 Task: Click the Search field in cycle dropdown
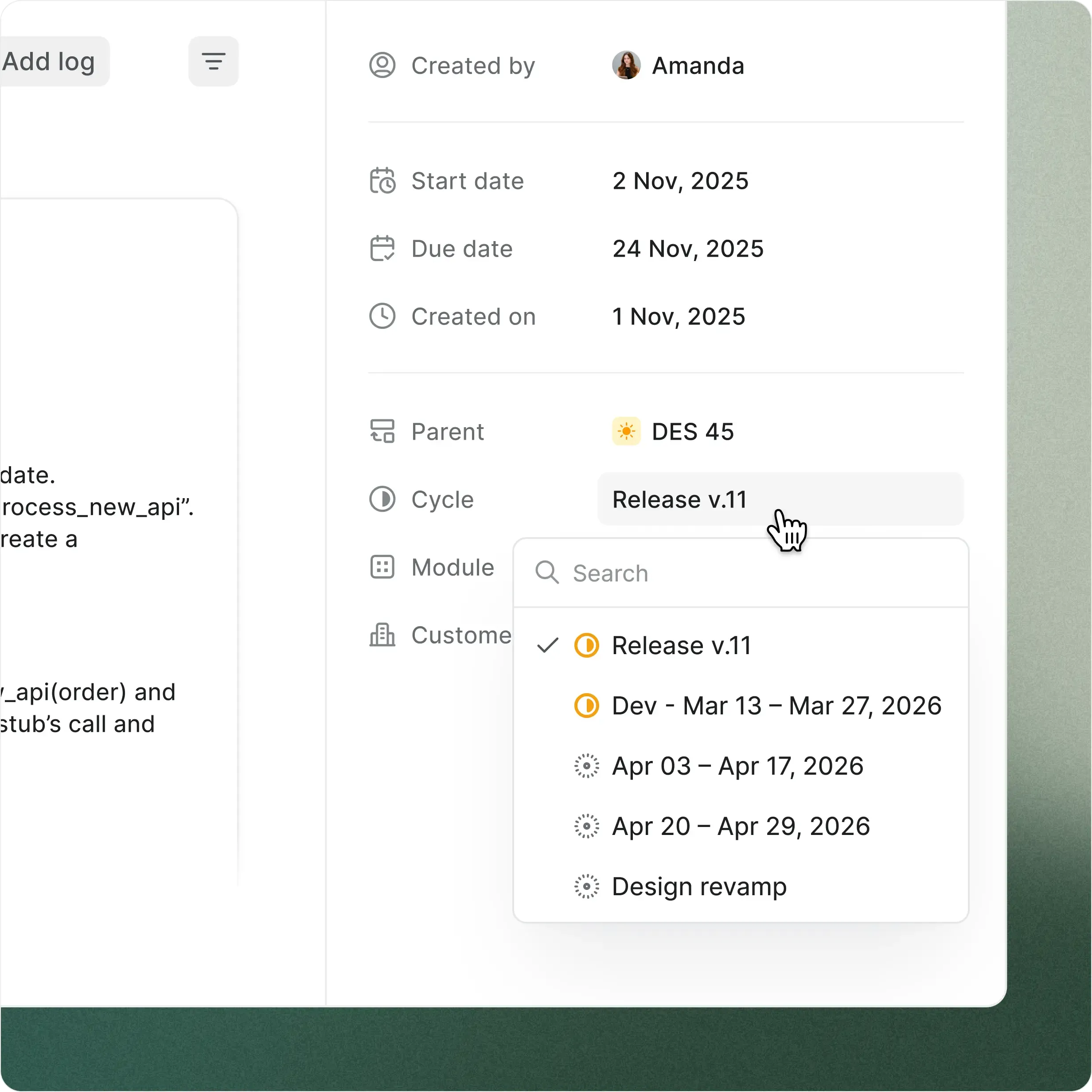click(678, 573)
